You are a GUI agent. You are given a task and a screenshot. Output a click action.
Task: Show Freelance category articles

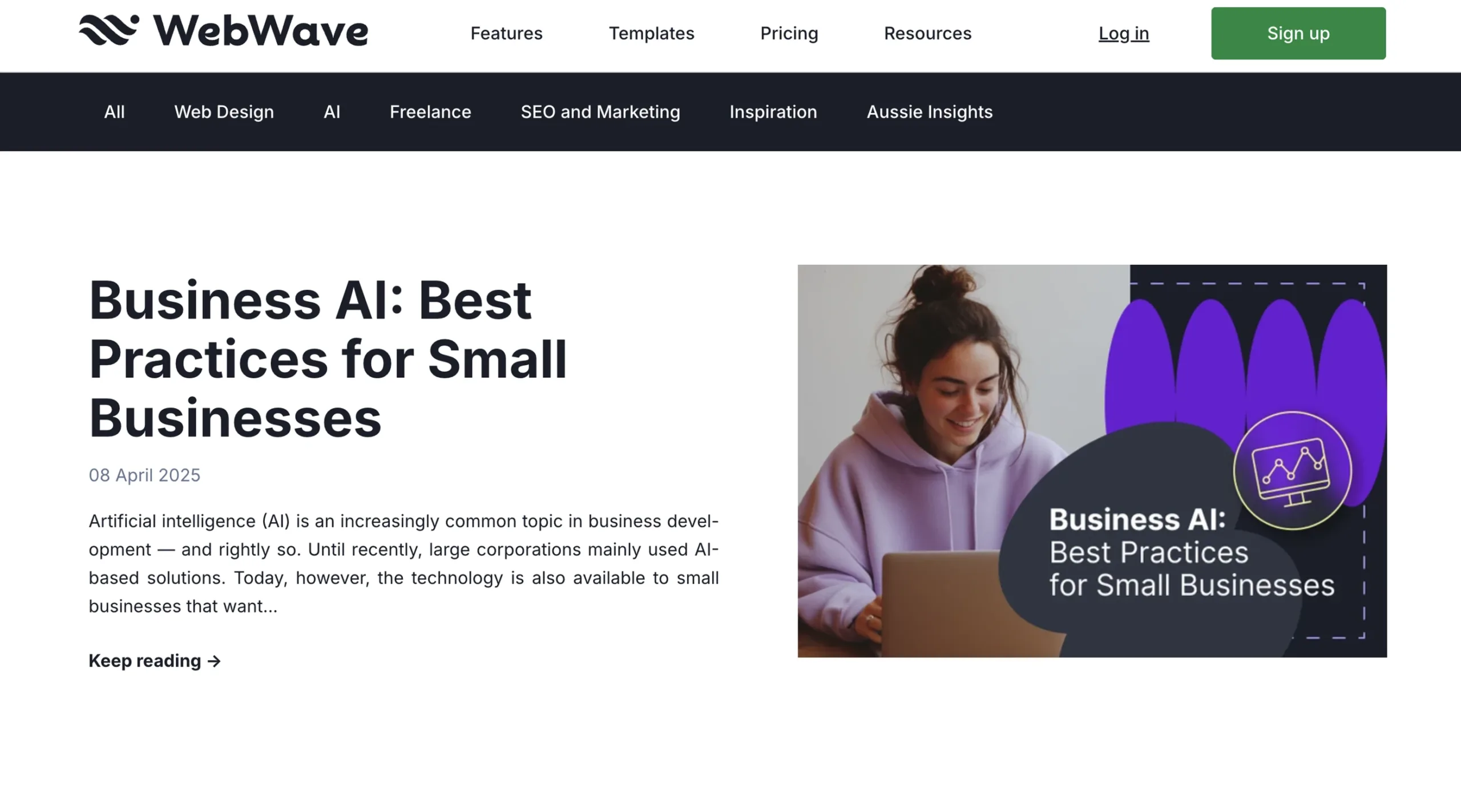[430, 111]
